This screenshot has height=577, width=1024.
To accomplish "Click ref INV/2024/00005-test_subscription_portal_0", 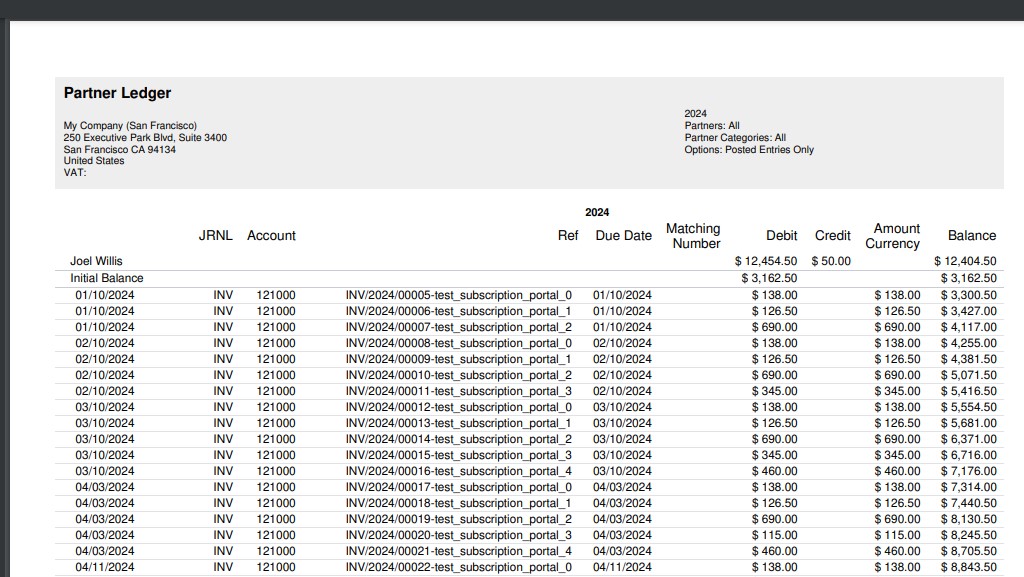I will (458, 295).
